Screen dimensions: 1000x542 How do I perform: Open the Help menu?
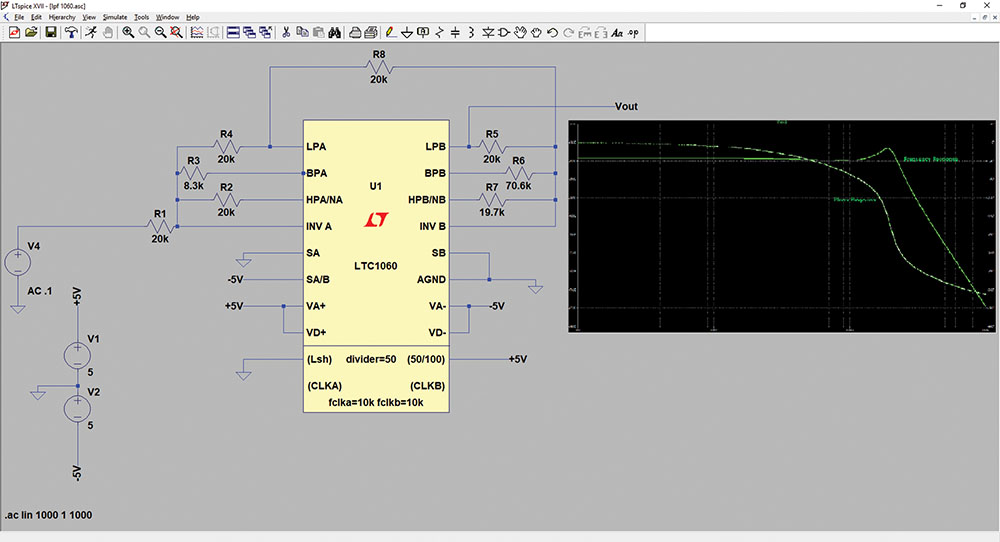point(193,17)
